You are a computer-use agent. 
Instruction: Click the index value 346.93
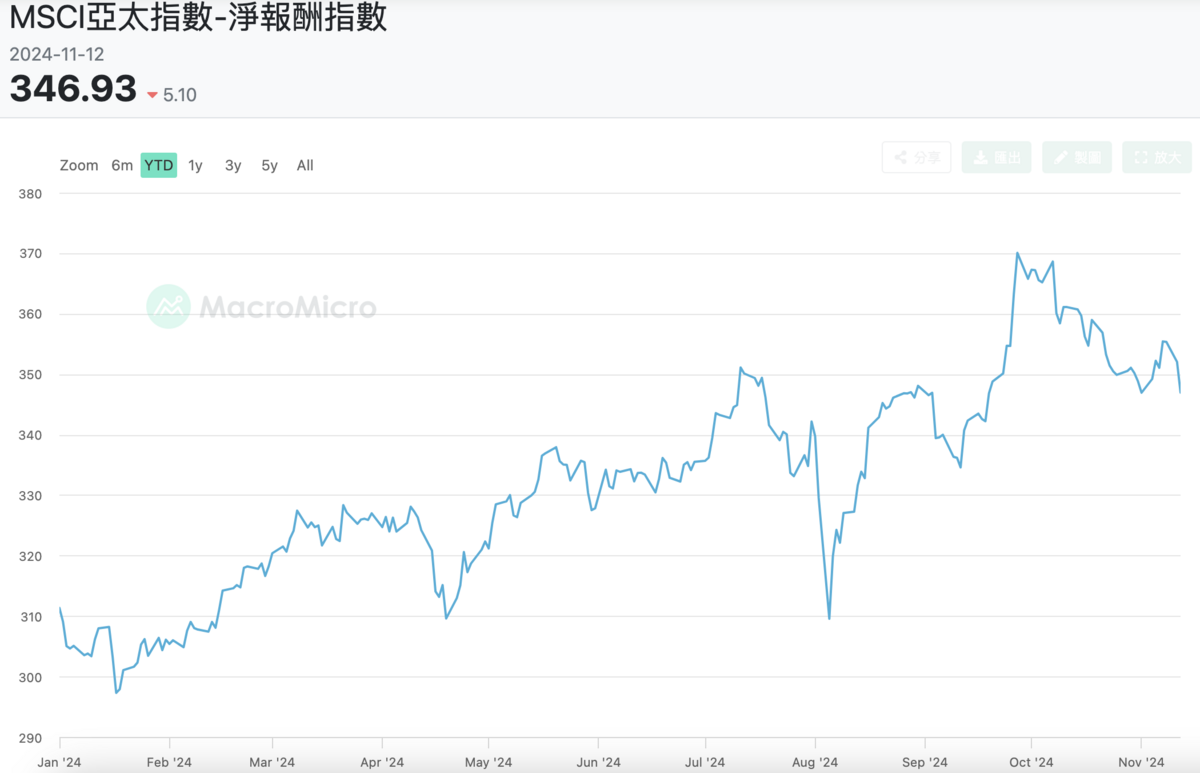tap(73, 89)
